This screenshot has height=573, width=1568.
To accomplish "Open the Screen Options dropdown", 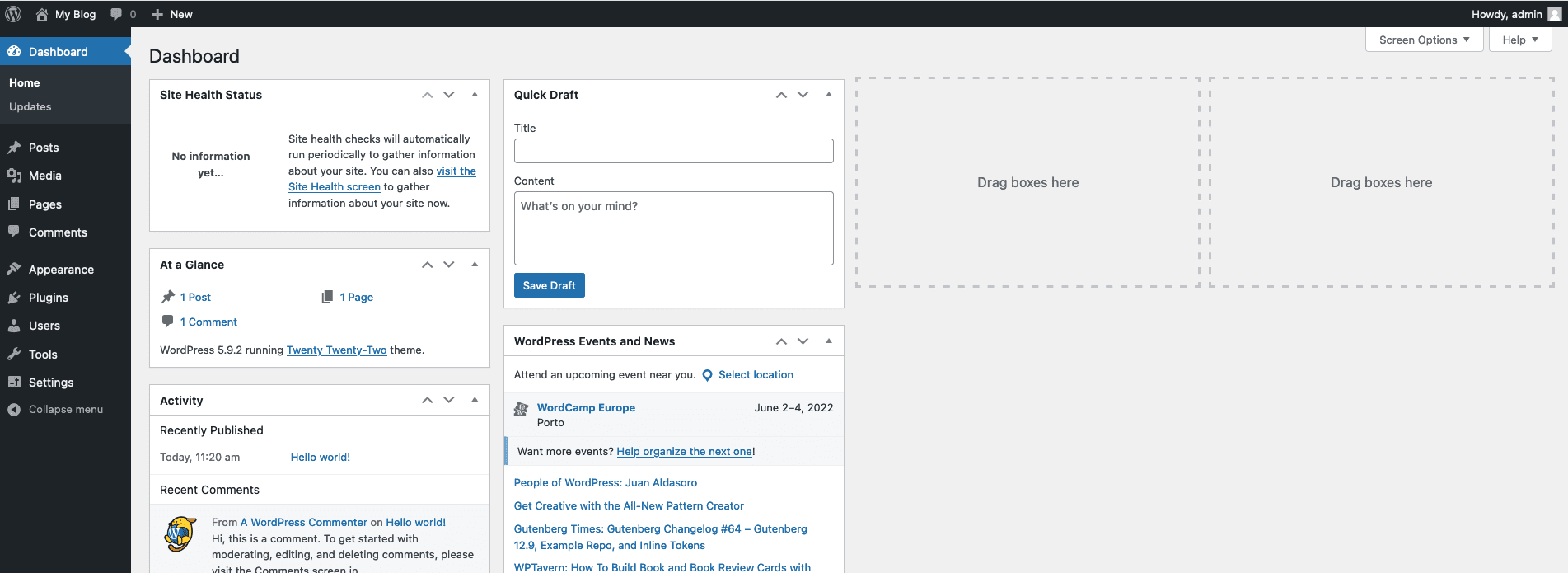I will tap(1424, 40).
